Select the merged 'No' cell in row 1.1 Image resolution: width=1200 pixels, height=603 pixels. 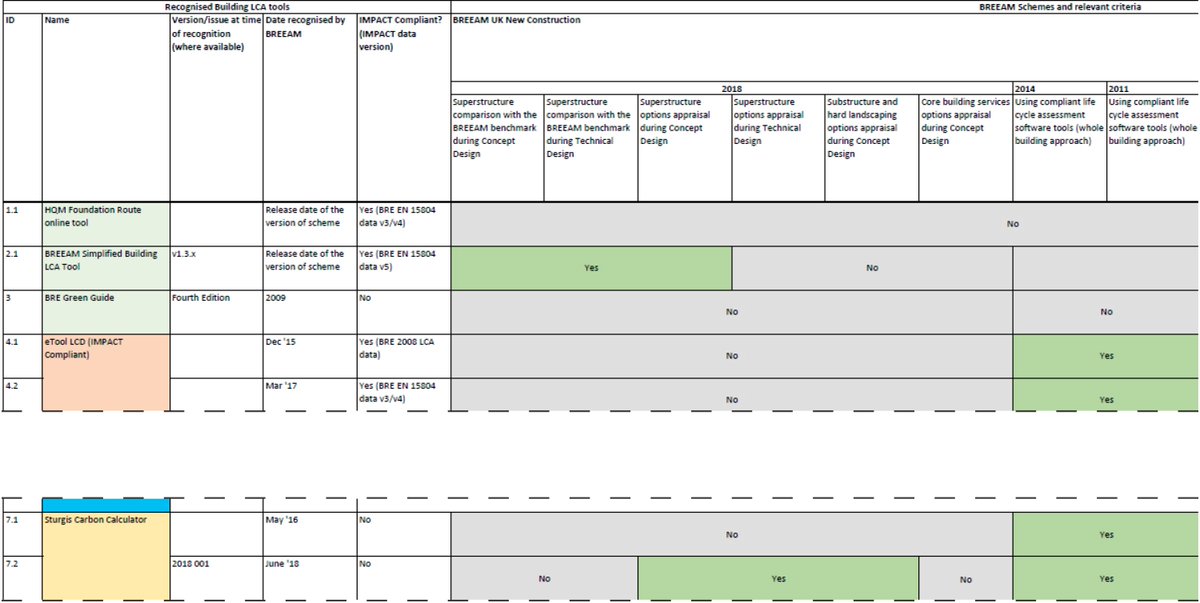click(x=825, y=225)
